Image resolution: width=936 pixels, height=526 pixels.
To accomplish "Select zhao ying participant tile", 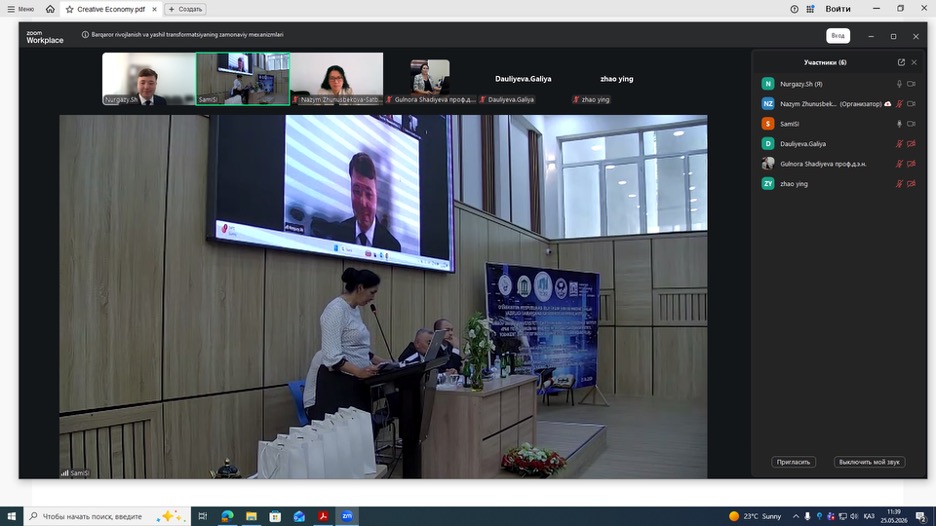I will tap(617, 79).
